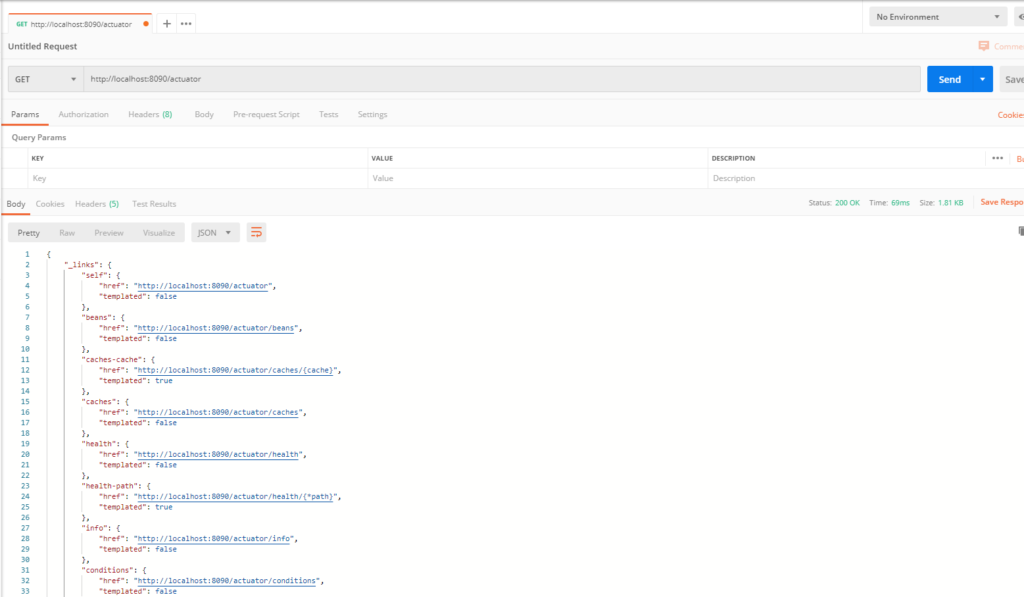1024x597 pixels.
Task: Click the tab options three-dot icon
Action: [186, 23]
